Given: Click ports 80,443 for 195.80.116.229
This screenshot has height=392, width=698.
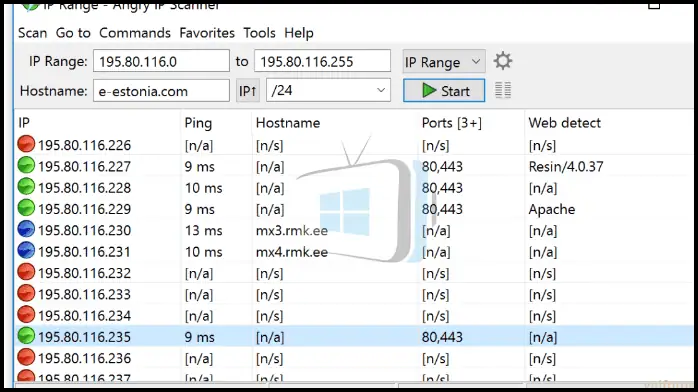Looking at the screenshot, I should (x=442, y=209).
